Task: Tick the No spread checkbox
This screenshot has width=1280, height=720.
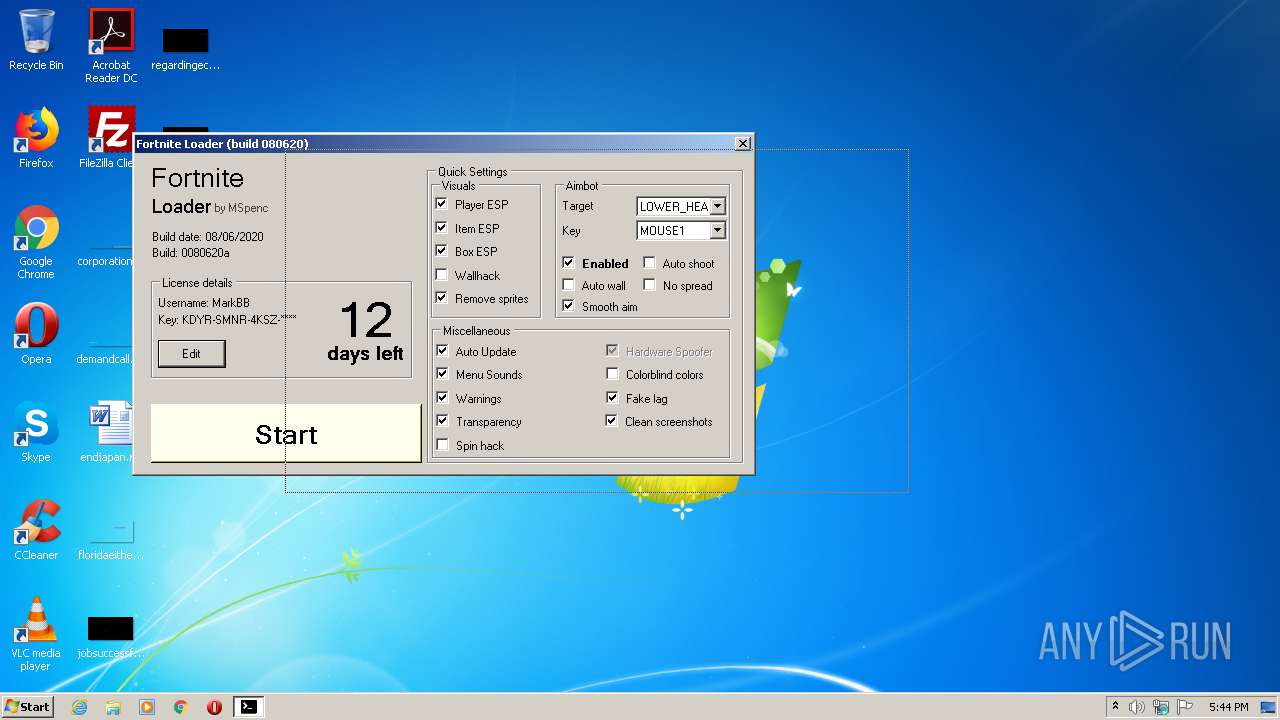Action: click(x=649, y=285)
